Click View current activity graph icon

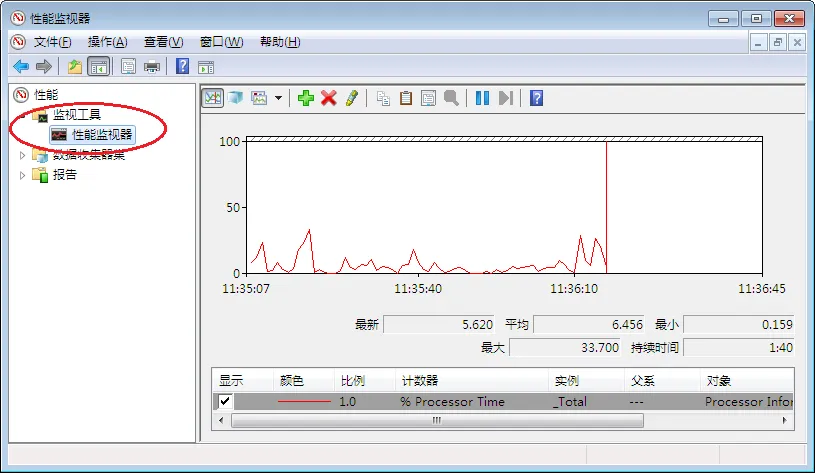[213, 98]
